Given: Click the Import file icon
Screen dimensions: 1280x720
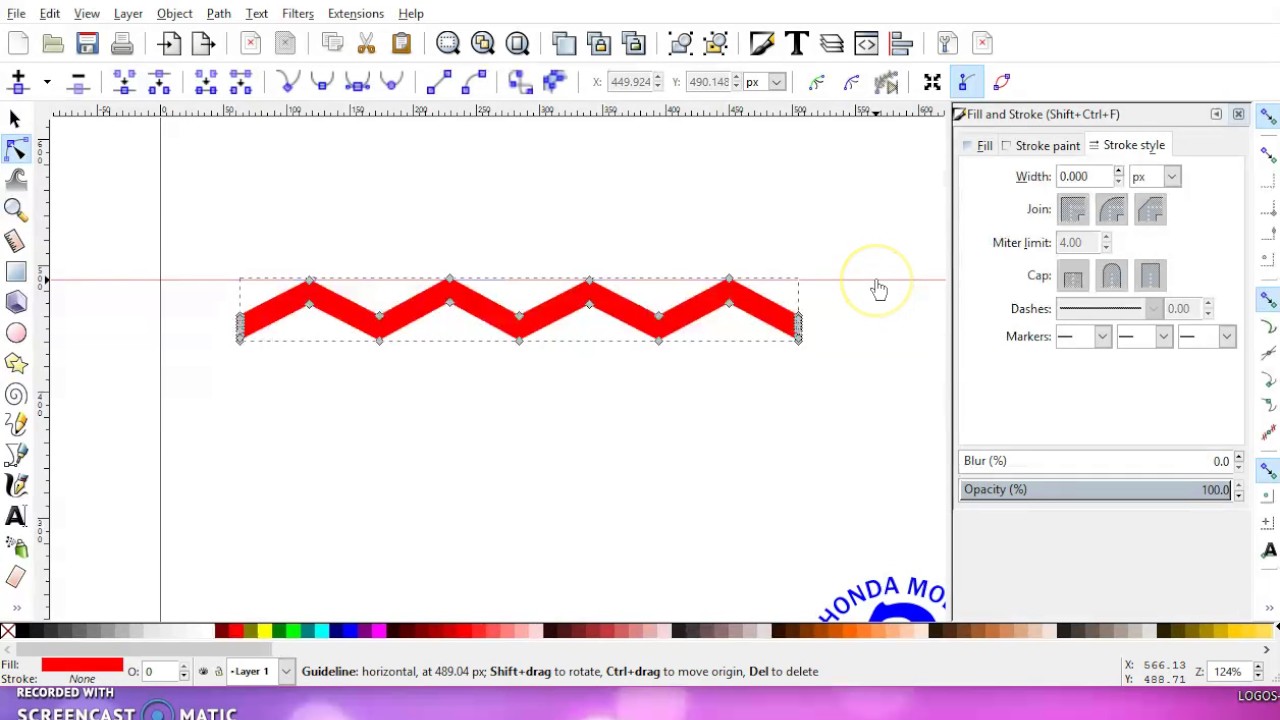Looking at the screenshot, I should pos(169,43).
